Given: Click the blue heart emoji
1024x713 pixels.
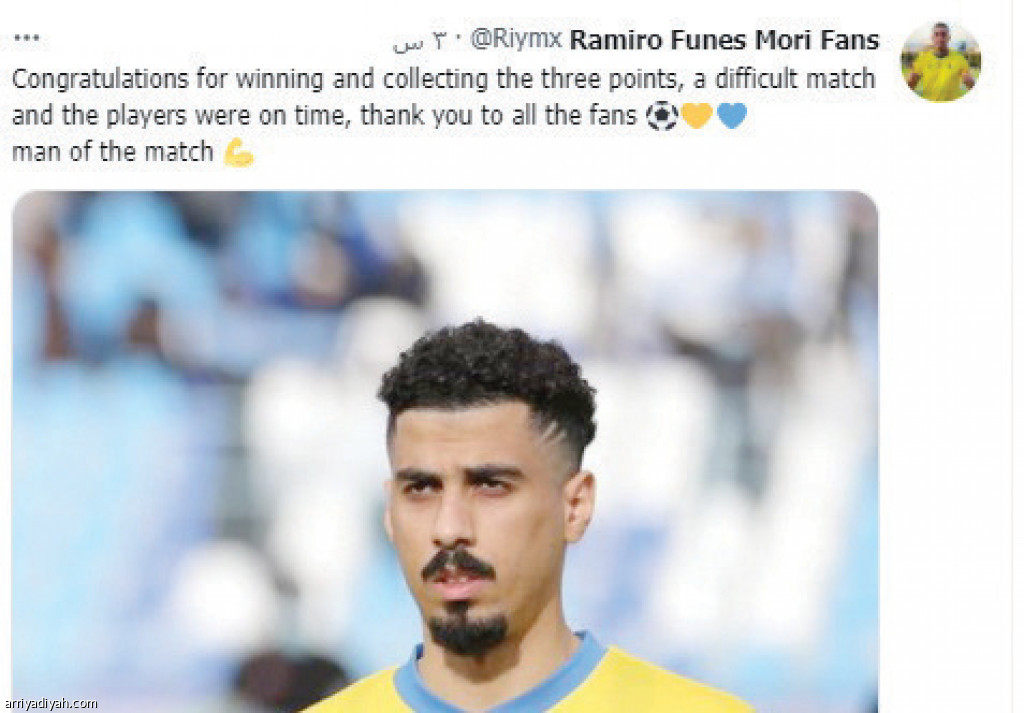Looking at the screenshot, I should tap(731, 116).
